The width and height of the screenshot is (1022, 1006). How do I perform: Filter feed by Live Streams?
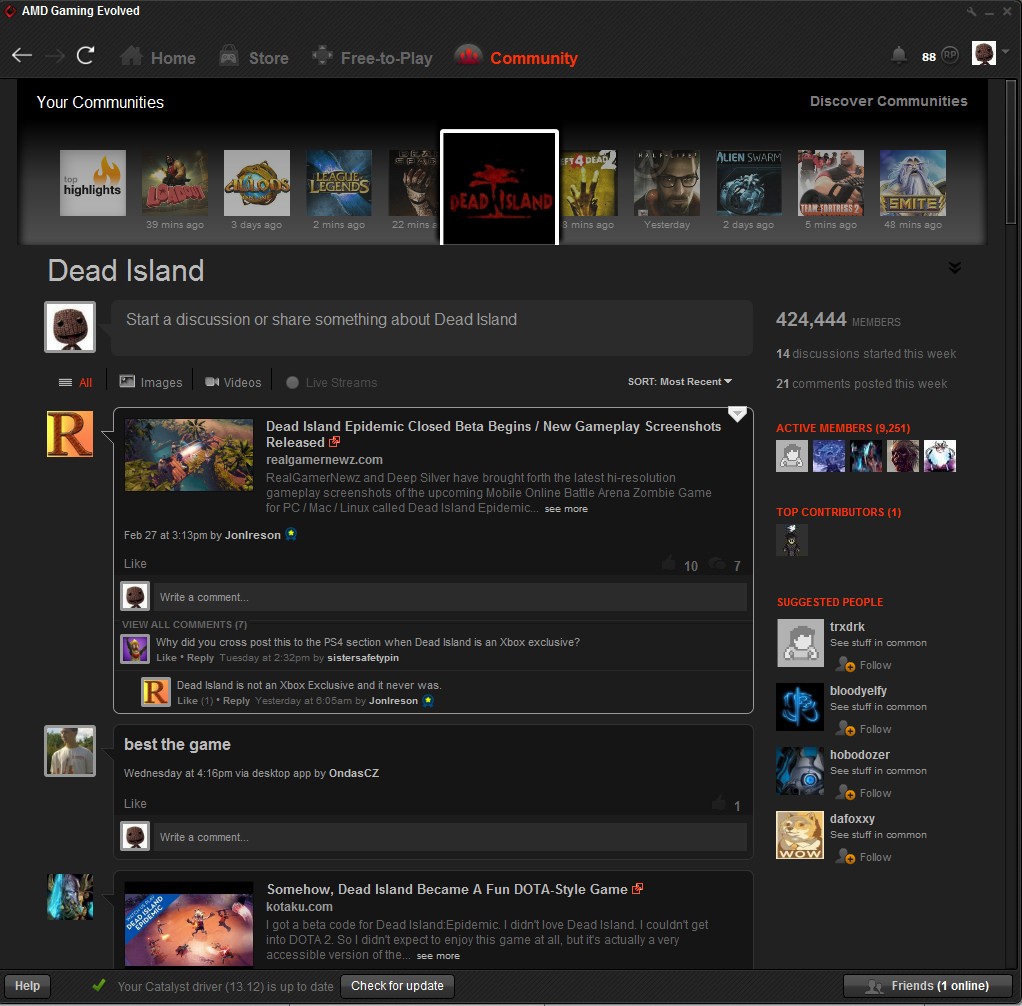click(x=331, y=382)
